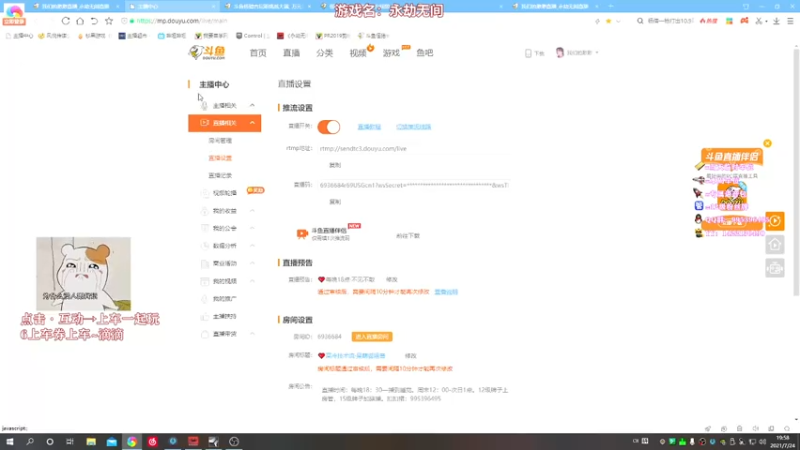Select 直播设置 in the sidebar

coord(220,158)
